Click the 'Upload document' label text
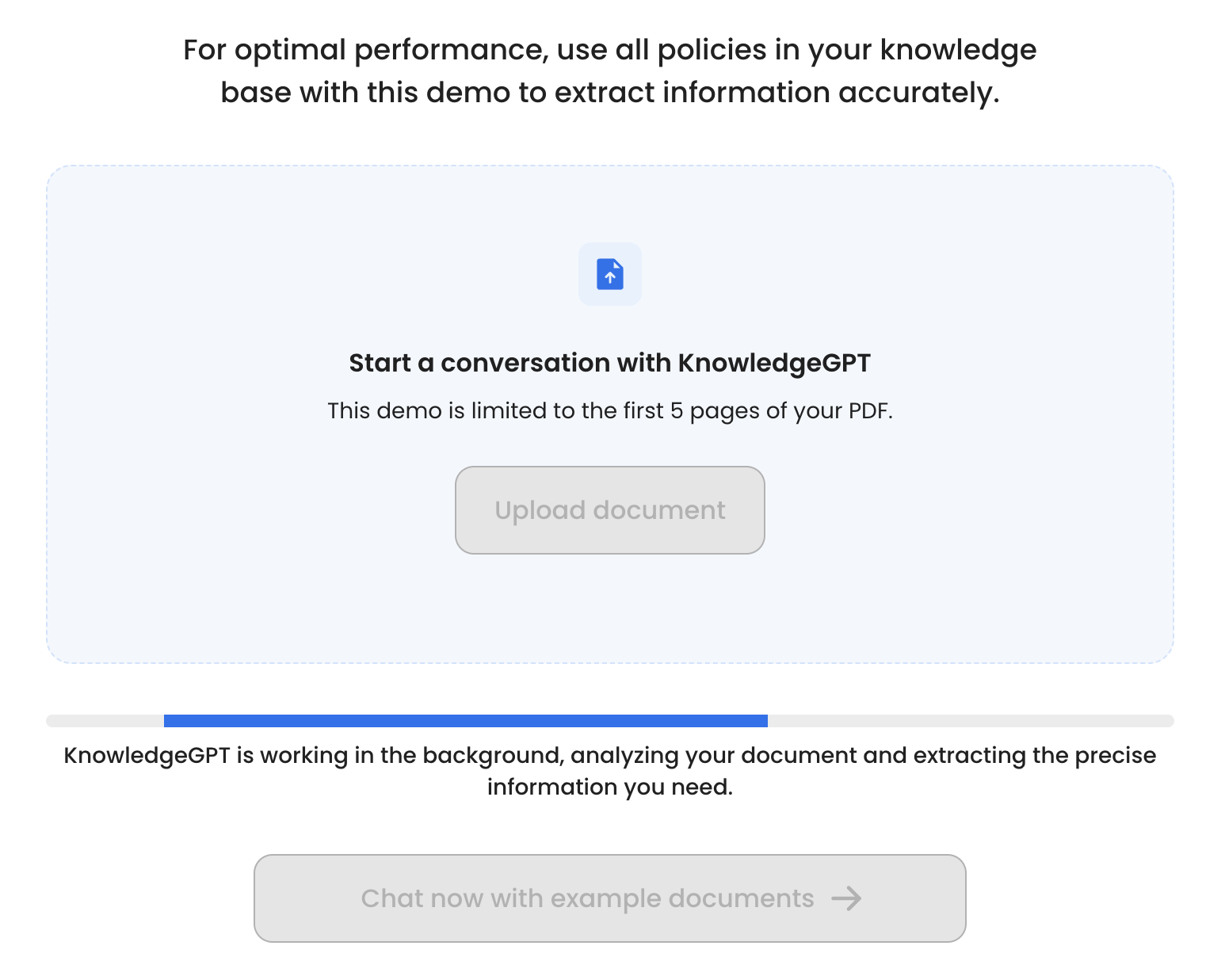Screen dimensions: 1225x980 click(x=609, y=510)
